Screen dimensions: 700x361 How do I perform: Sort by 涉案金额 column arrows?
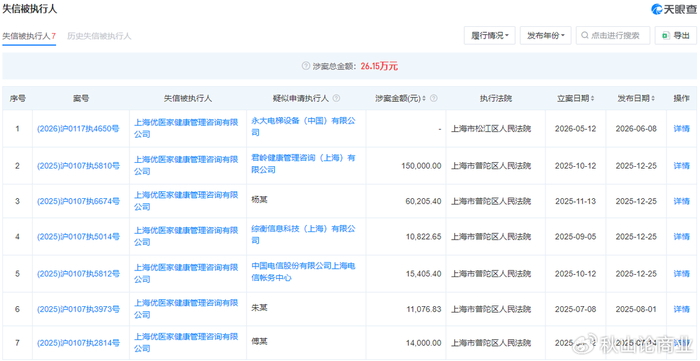(x=424, y=99)
